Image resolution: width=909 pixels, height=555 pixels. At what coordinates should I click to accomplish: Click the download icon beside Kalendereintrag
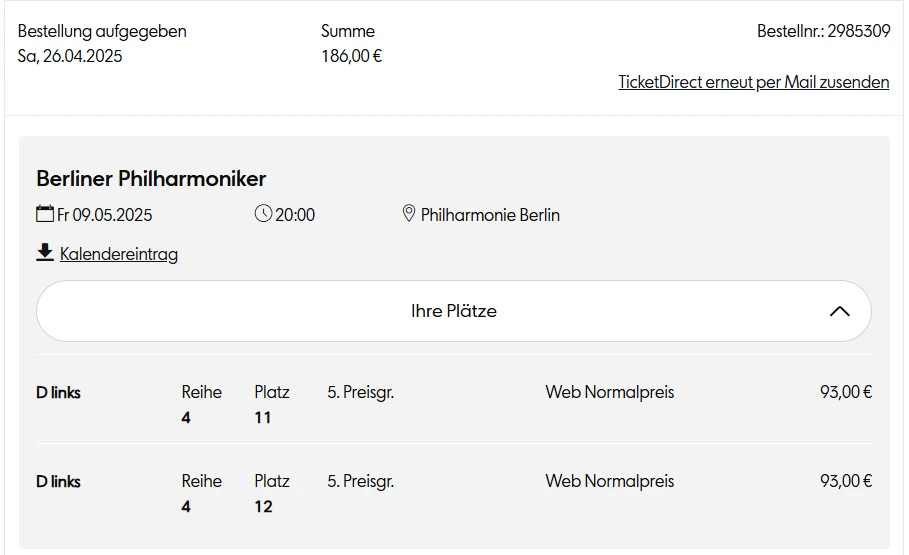45,253
